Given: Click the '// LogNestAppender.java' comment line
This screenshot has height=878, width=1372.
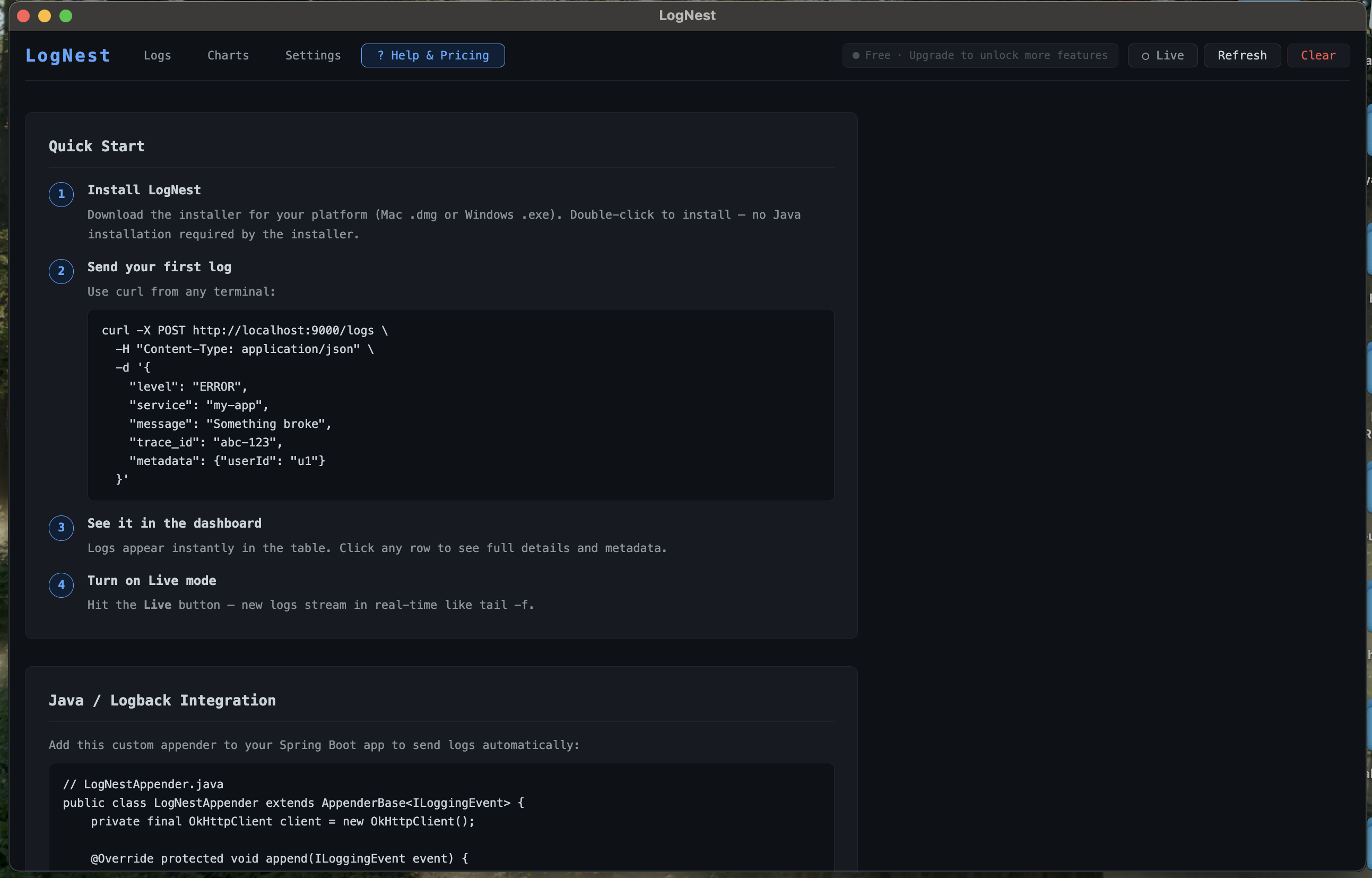Looking at the screenshot, I should pyautogui.click(x=143, y=785).
